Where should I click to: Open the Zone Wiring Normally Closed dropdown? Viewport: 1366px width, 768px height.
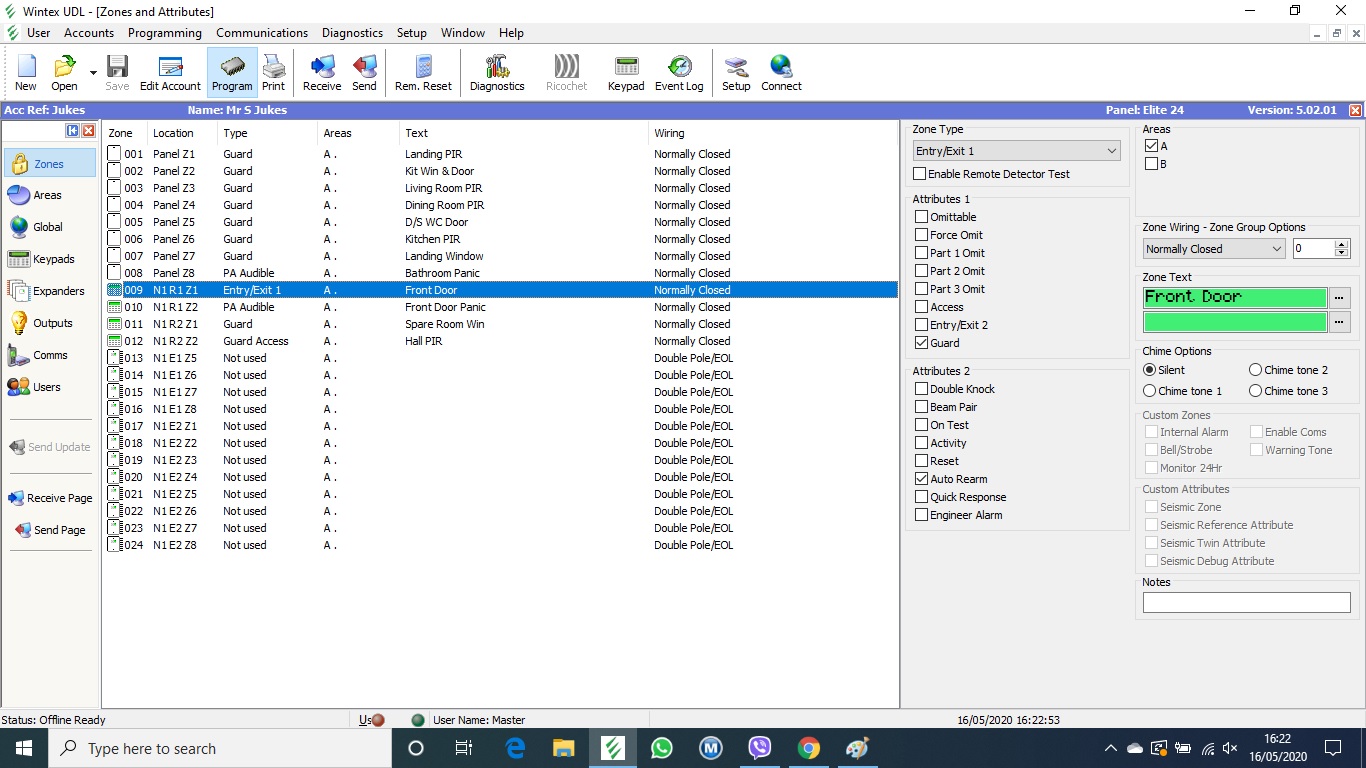1276,249
